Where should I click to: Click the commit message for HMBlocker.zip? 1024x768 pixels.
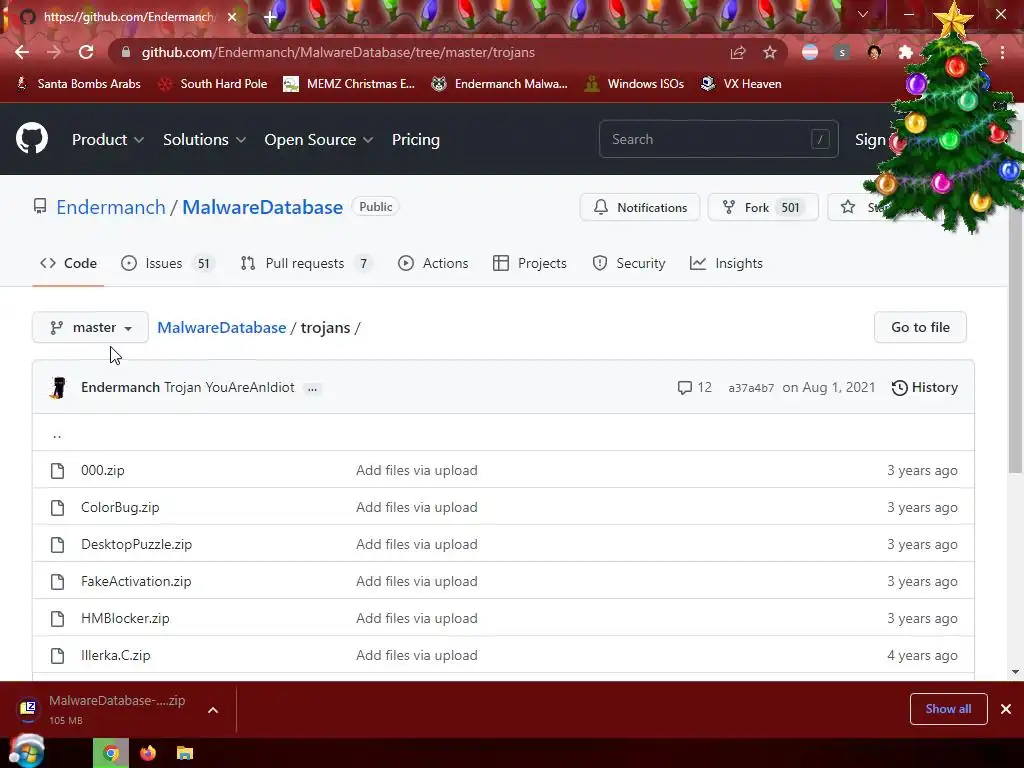click(417, 618)
